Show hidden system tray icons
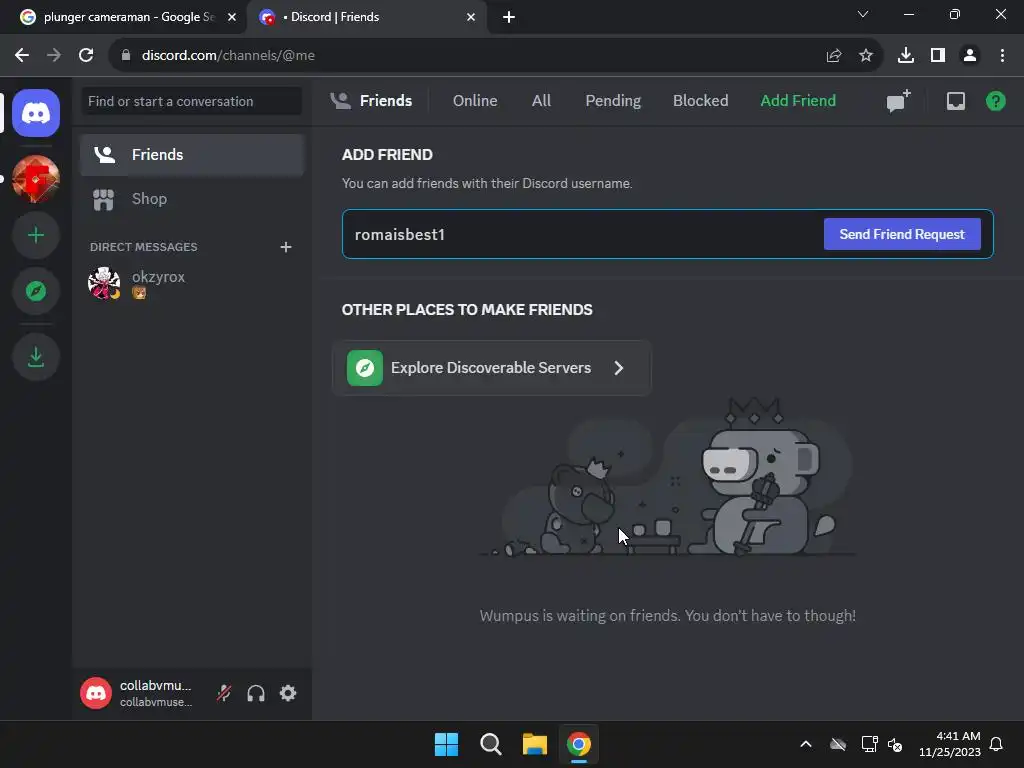The width and height of the screenshot is (1024, 768). point(806,744)
